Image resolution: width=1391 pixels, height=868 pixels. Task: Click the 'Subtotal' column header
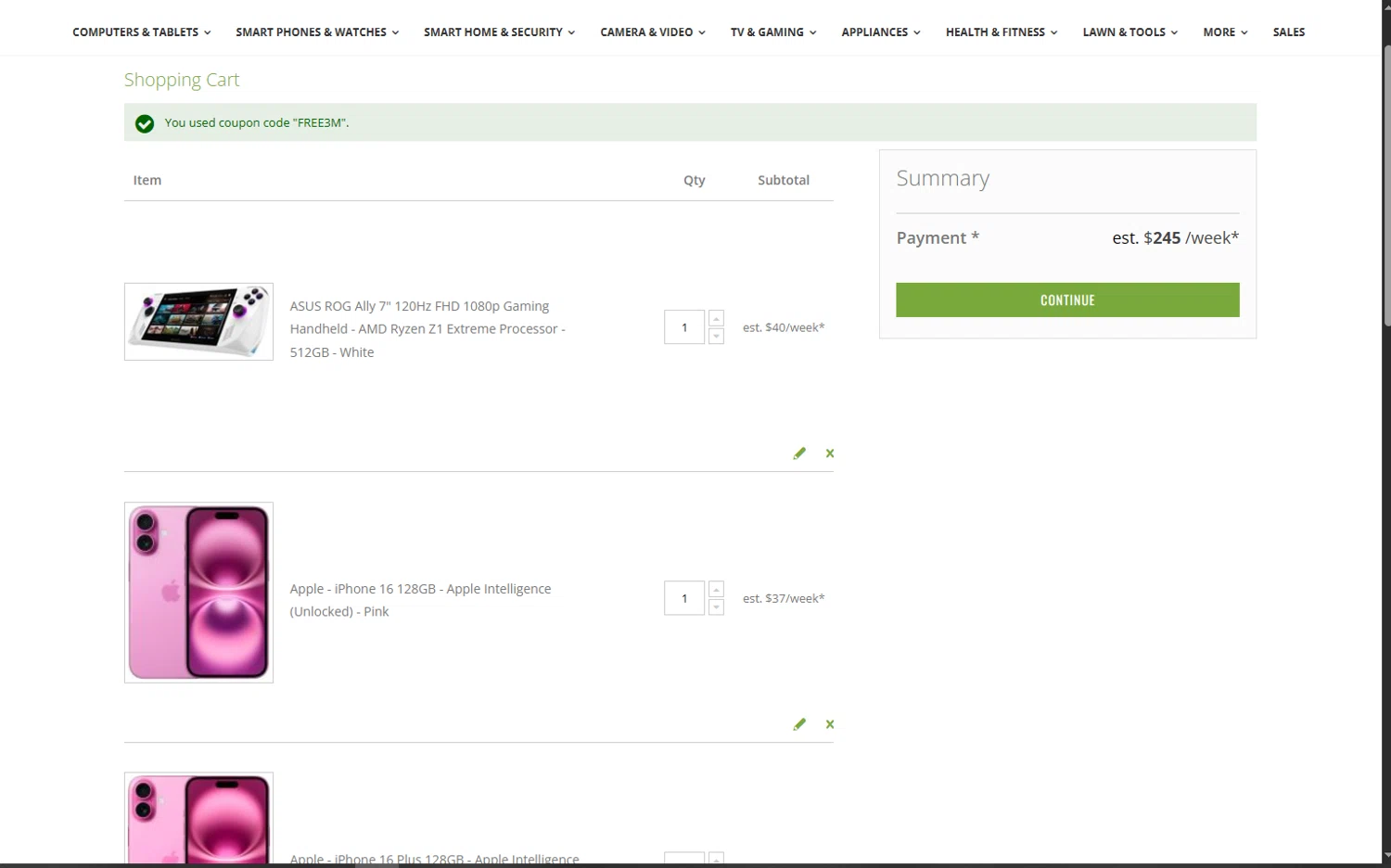point(784,180)
